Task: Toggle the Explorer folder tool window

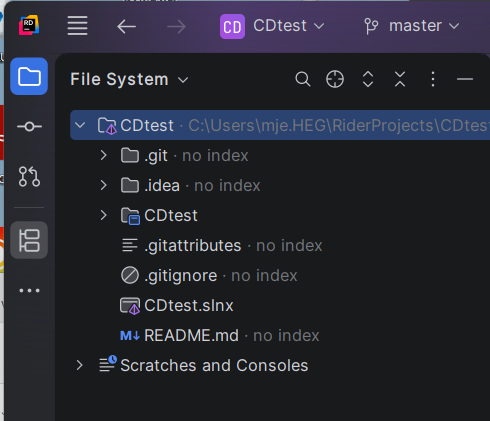Action: coord(29,76)
